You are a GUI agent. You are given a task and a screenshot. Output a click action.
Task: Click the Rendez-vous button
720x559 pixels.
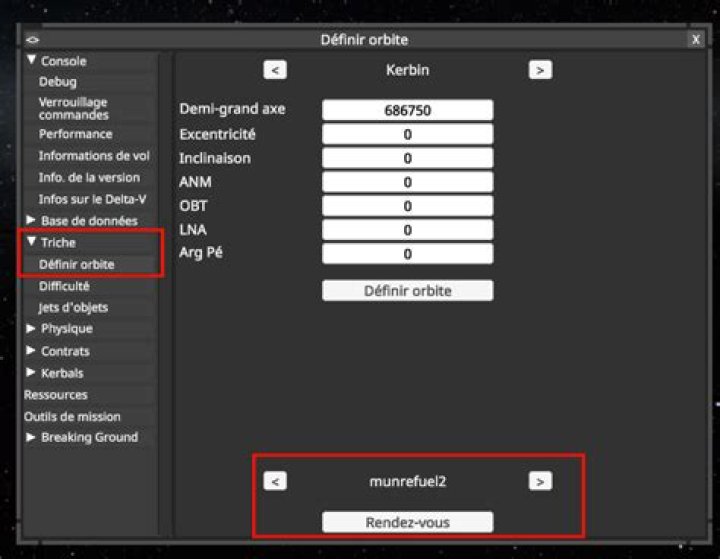tap(408, 522)
